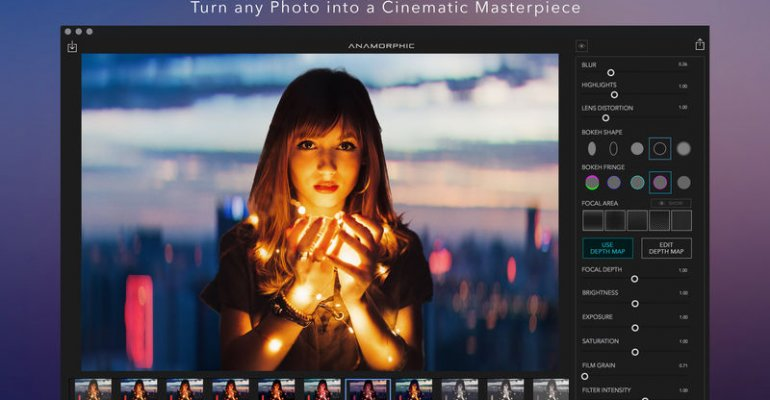Viewport: 770px width, 400px height.
Task: Select the teal bokeh fringe option
Action: (637, 182)
